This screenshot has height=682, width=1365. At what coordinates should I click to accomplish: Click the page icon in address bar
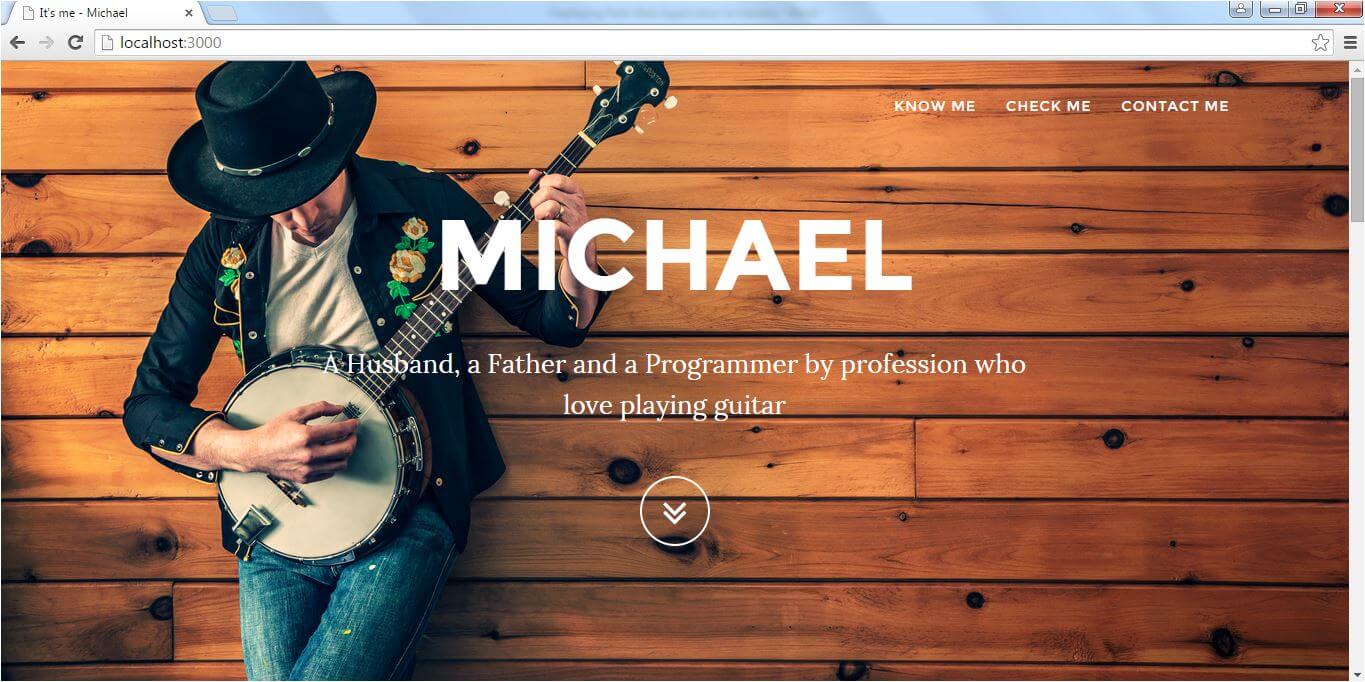[107, 42]
